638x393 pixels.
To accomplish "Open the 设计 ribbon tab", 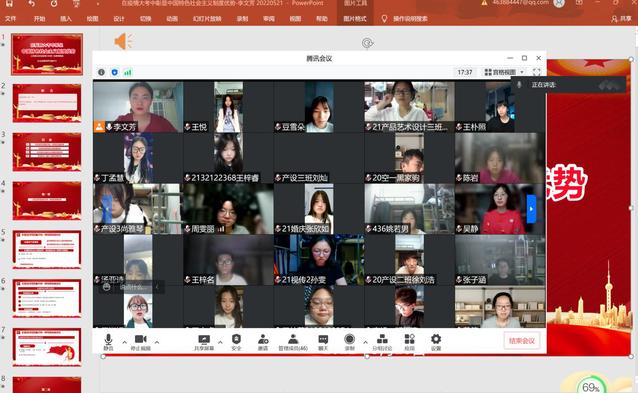I will tap(119, 19).
